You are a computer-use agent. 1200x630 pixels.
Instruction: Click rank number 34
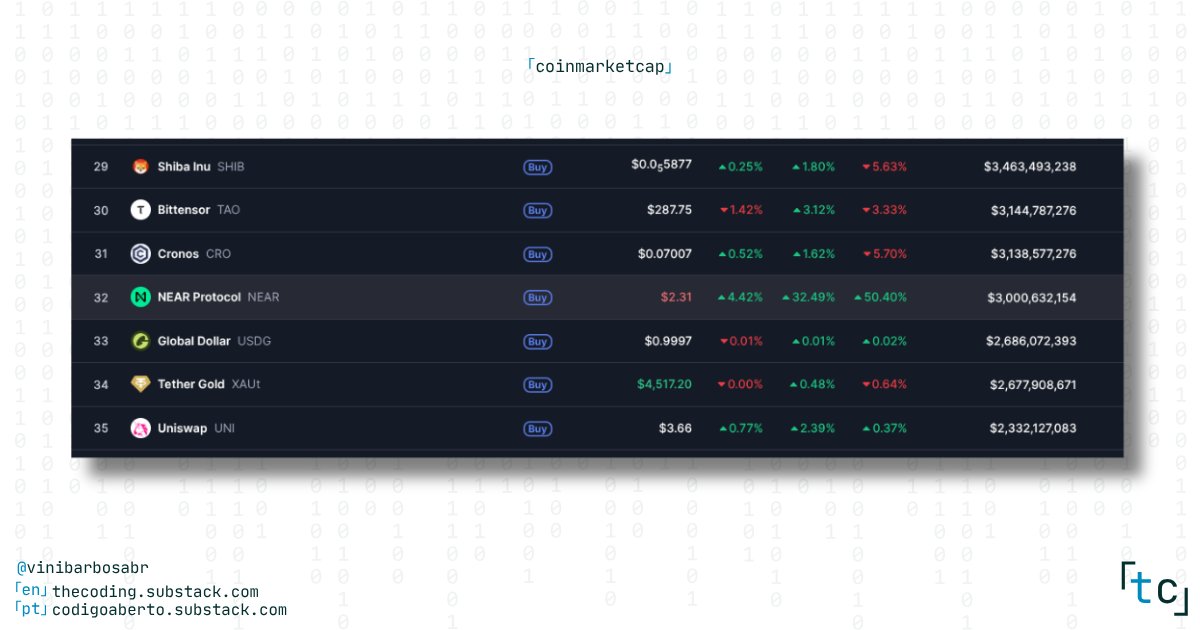[x=101, y=384]
